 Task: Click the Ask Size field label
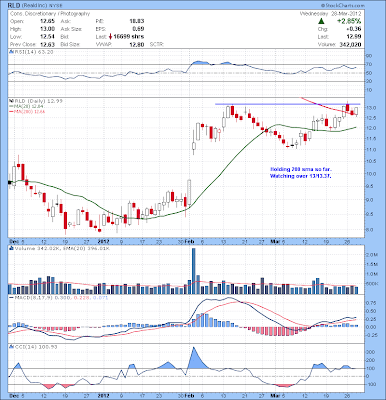point(71,29)
